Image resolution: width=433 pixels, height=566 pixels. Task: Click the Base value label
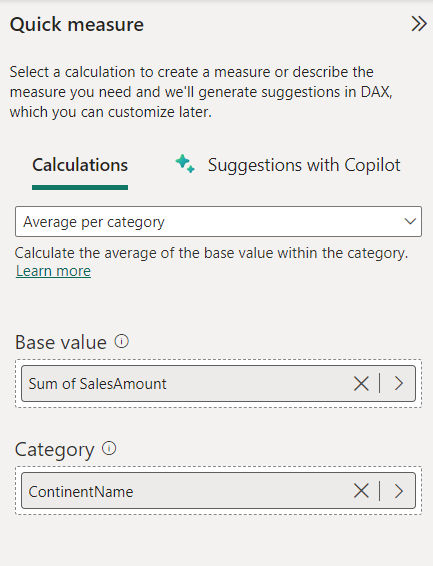61,342
